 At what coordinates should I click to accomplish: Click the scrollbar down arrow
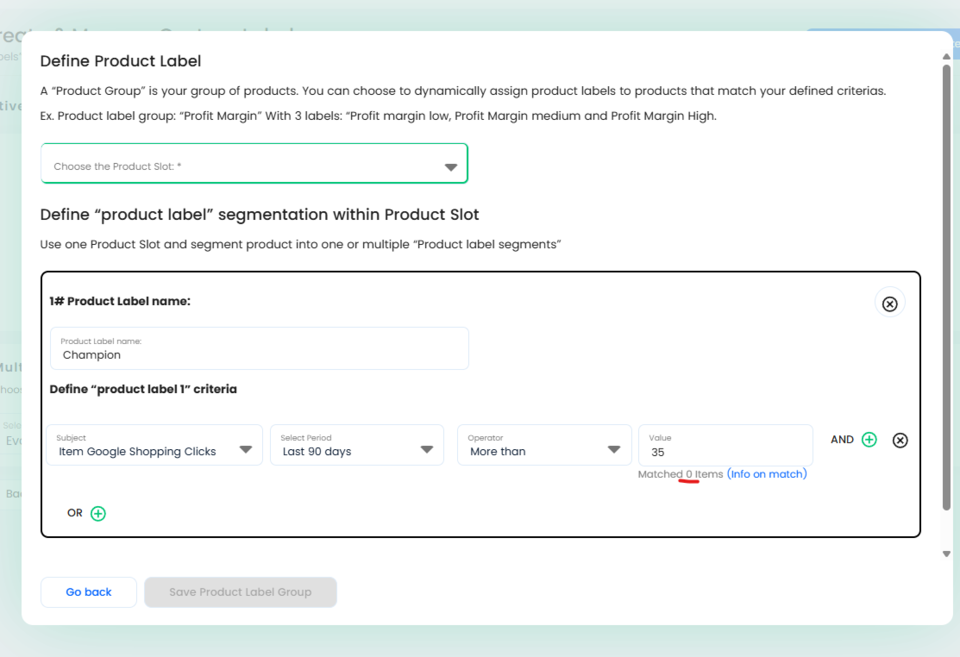(x=947, y=554)
